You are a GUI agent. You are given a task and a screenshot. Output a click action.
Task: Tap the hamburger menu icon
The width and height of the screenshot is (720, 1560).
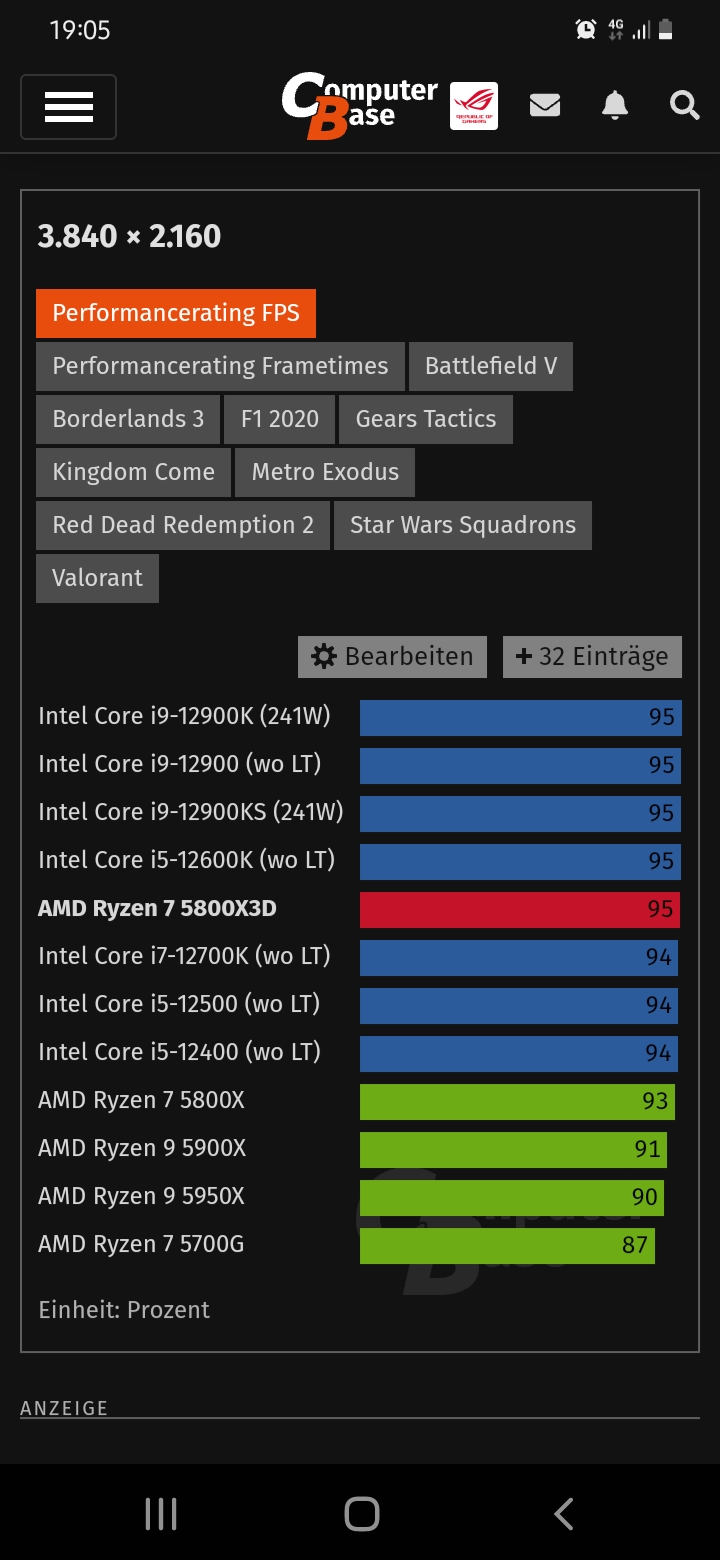pos(68,107)
